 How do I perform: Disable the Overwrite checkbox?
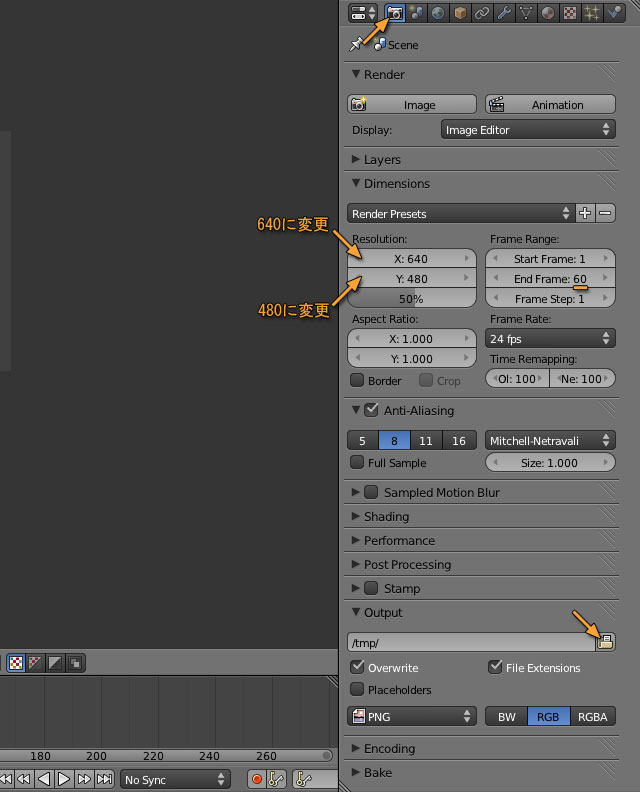coord(358,667)
